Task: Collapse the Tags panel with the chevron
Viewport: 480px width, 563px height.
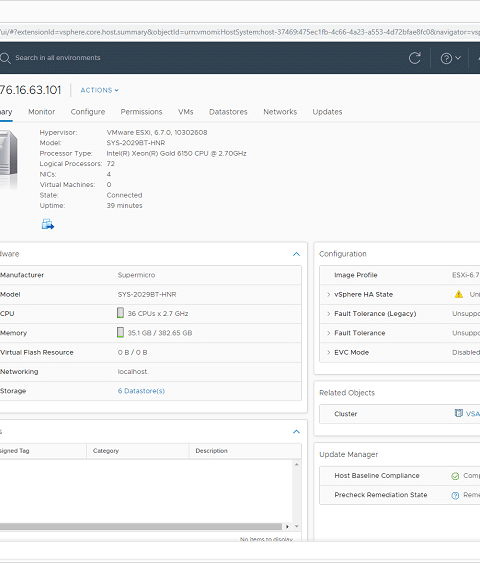Action: click(296, 432)
